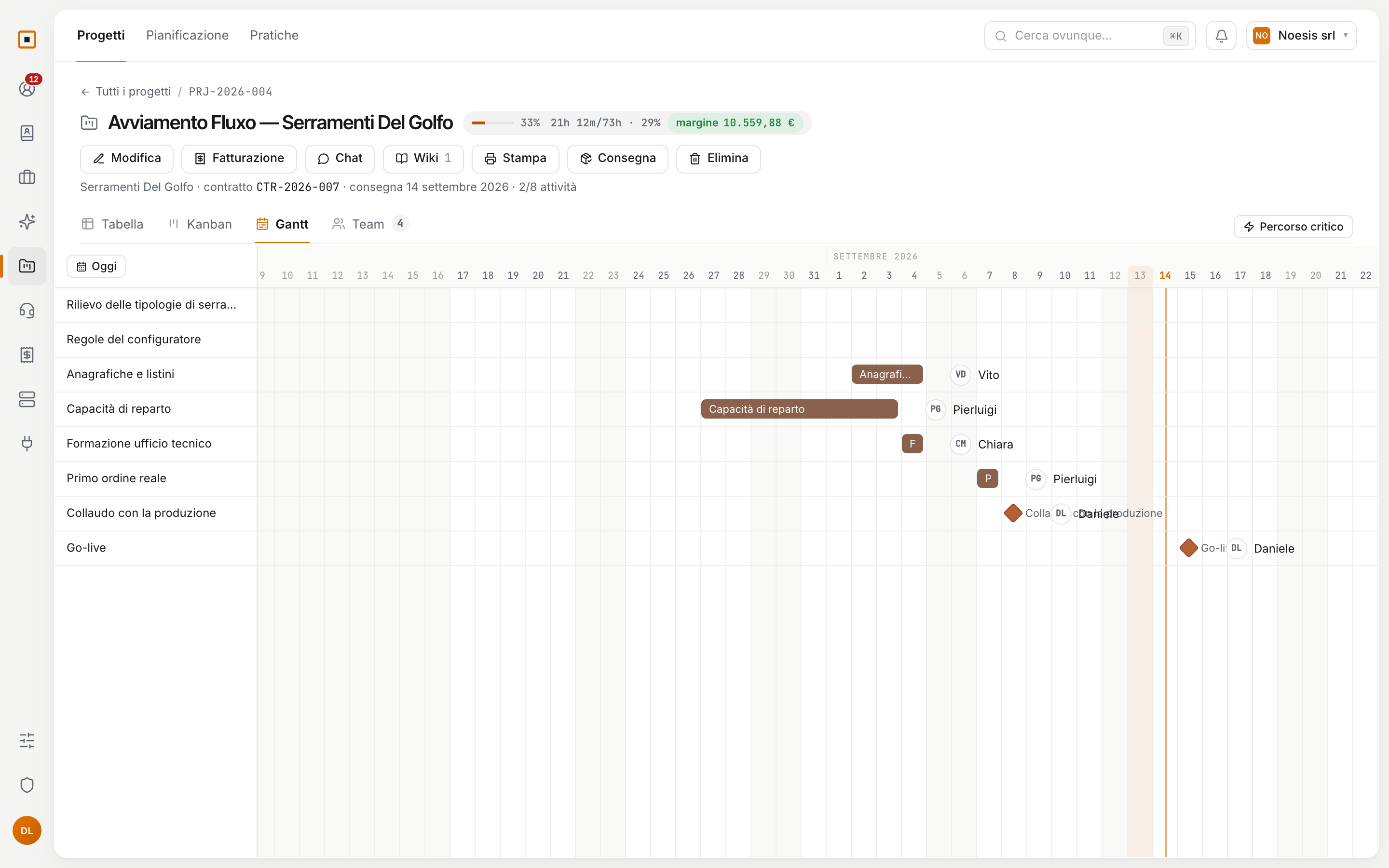Screen dimensions: 1389x868
Task: Click the Modifica button
Action: click(127, 159)
